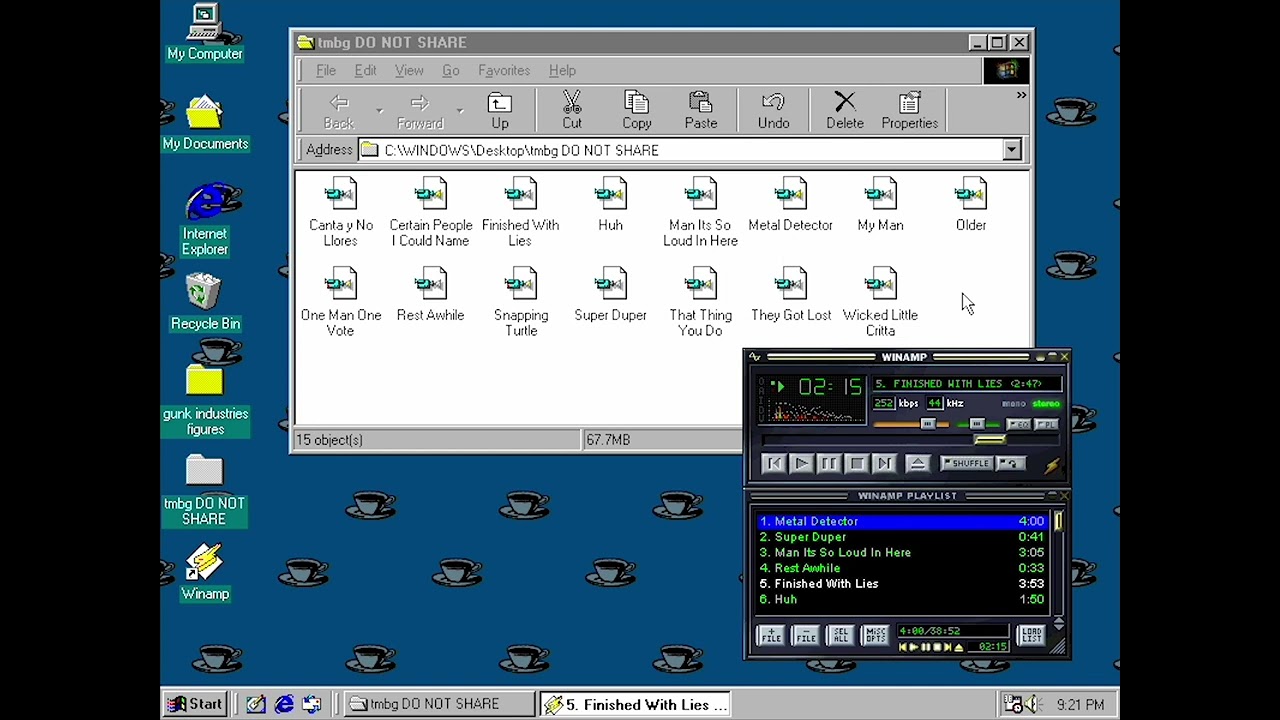Click the playlist LOAD LIST button
Image resolution: width=1280 pixels, height=720 pixels.
point(1031,635)
